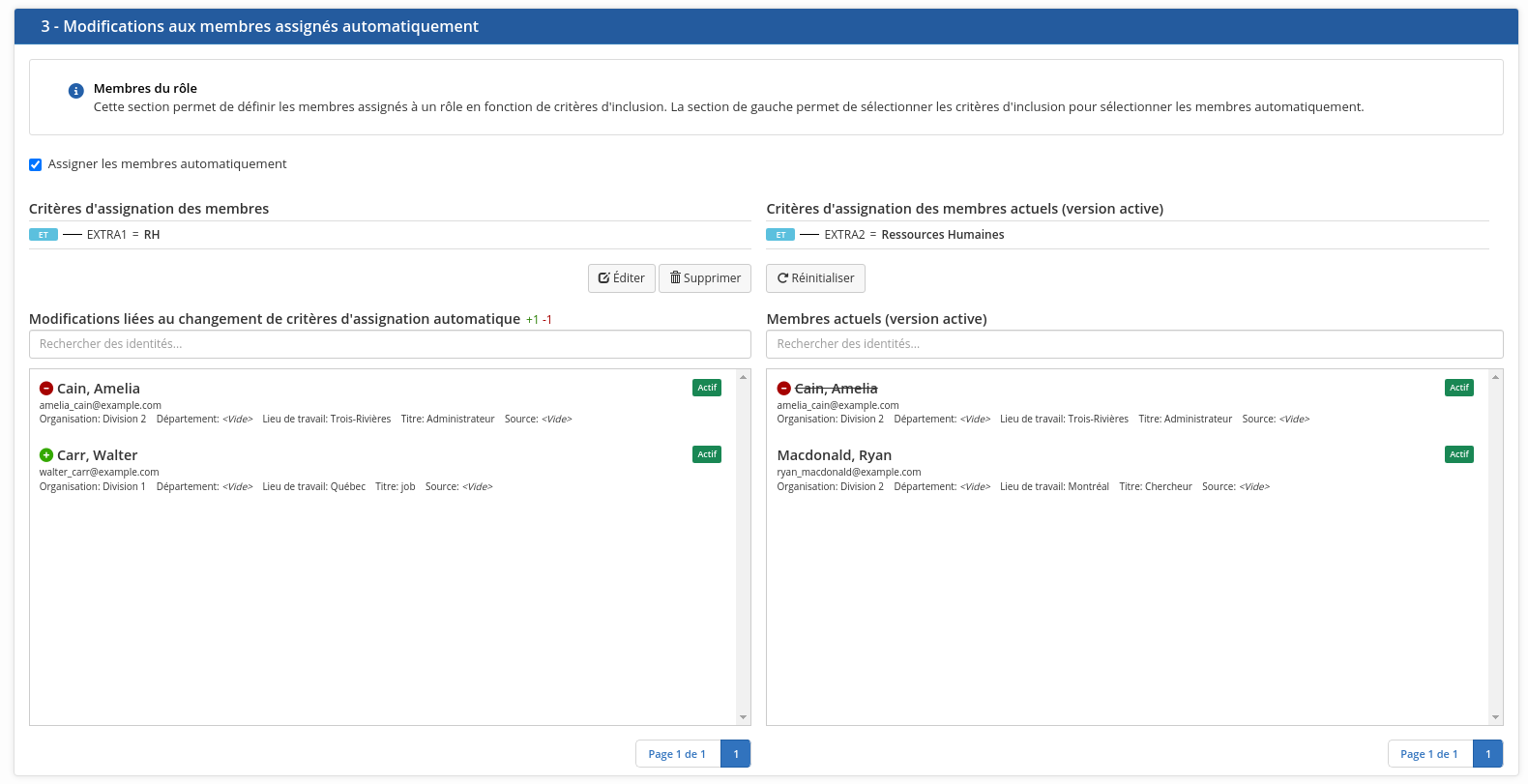Toggle Assigner les membres automatiquement checkbox
This screenshot has width=1528, height=784.
click(x=36, y=164)
